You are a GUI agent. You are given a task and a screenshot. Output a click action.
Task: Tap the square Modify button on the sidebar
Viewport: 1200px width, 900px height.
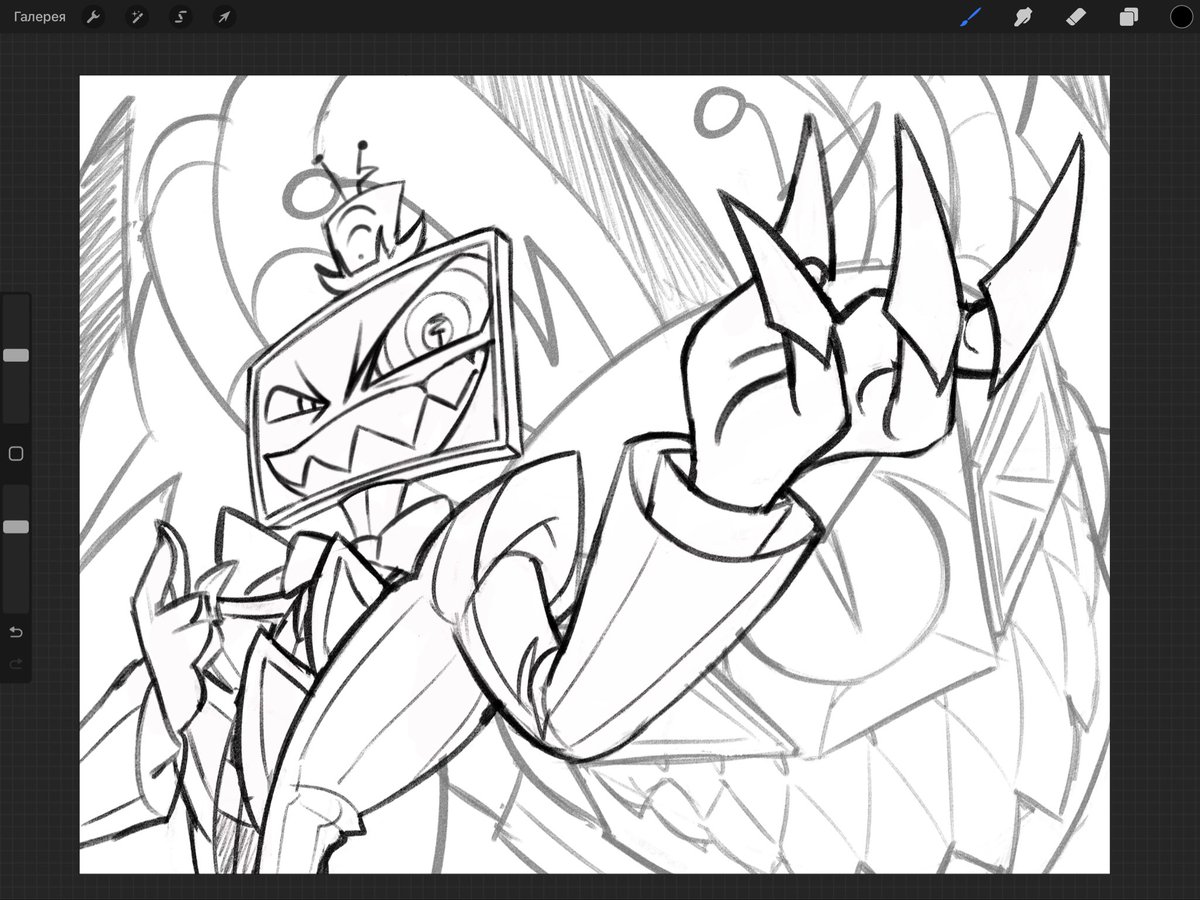point(16,454)
